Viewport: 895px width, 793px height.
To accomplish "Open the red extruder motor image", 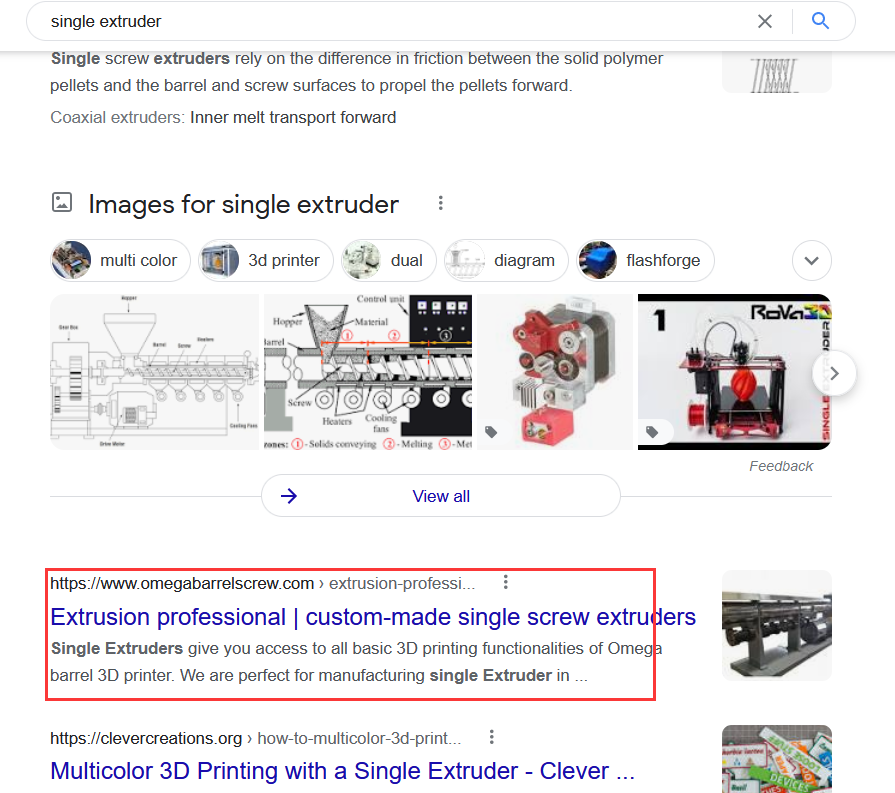I will [555, 372].
